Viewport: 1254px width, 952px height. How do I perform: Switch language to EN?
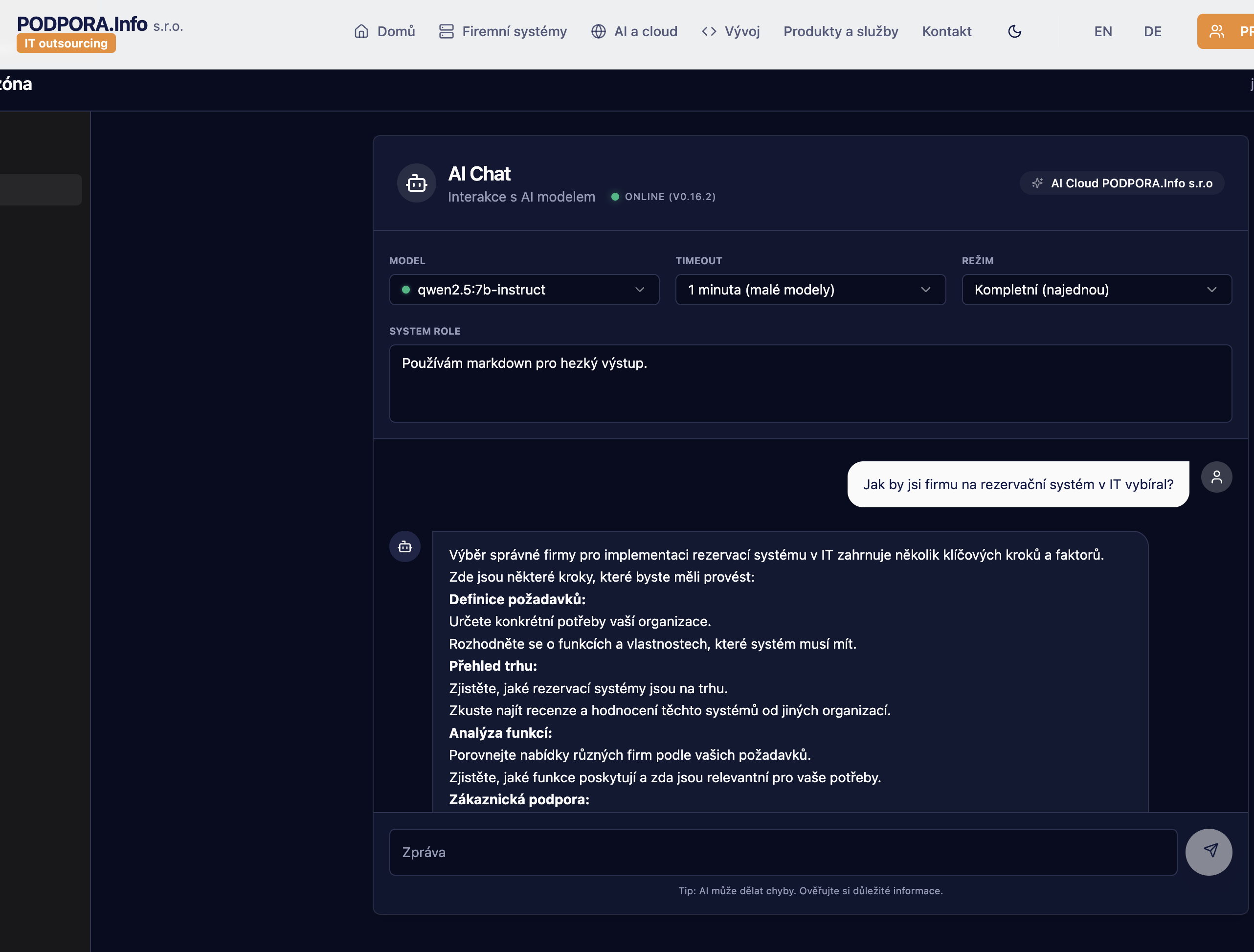tap(1103, 31)
